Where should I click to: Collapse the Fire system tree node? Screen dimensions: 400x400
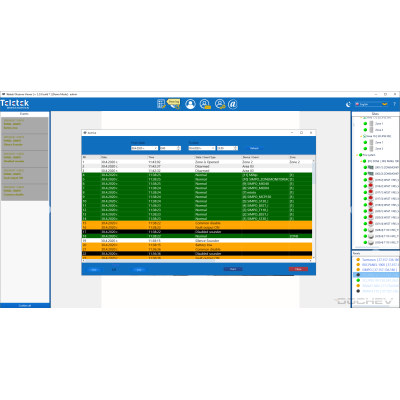pos(357,155)
